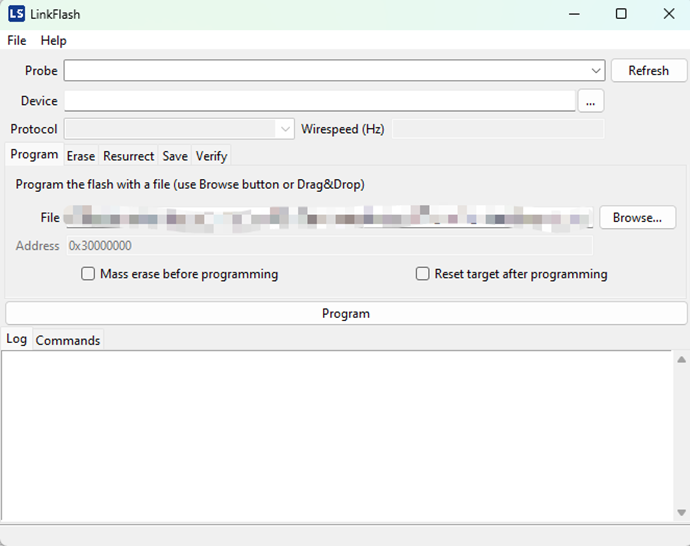Refresh the probe list
The image size is (690, 546).
pyautogui.click(x=649, y=71)
